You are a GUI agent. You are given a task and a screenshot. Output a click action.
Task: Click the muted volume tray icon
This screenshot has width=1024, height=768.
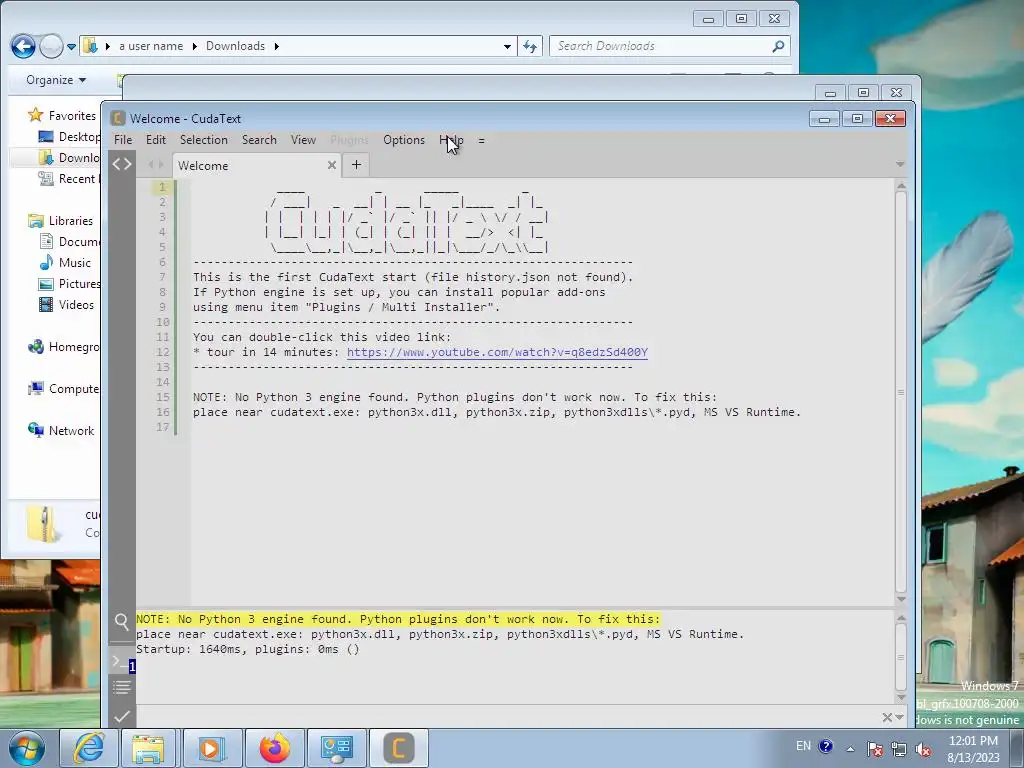(923, 749)
